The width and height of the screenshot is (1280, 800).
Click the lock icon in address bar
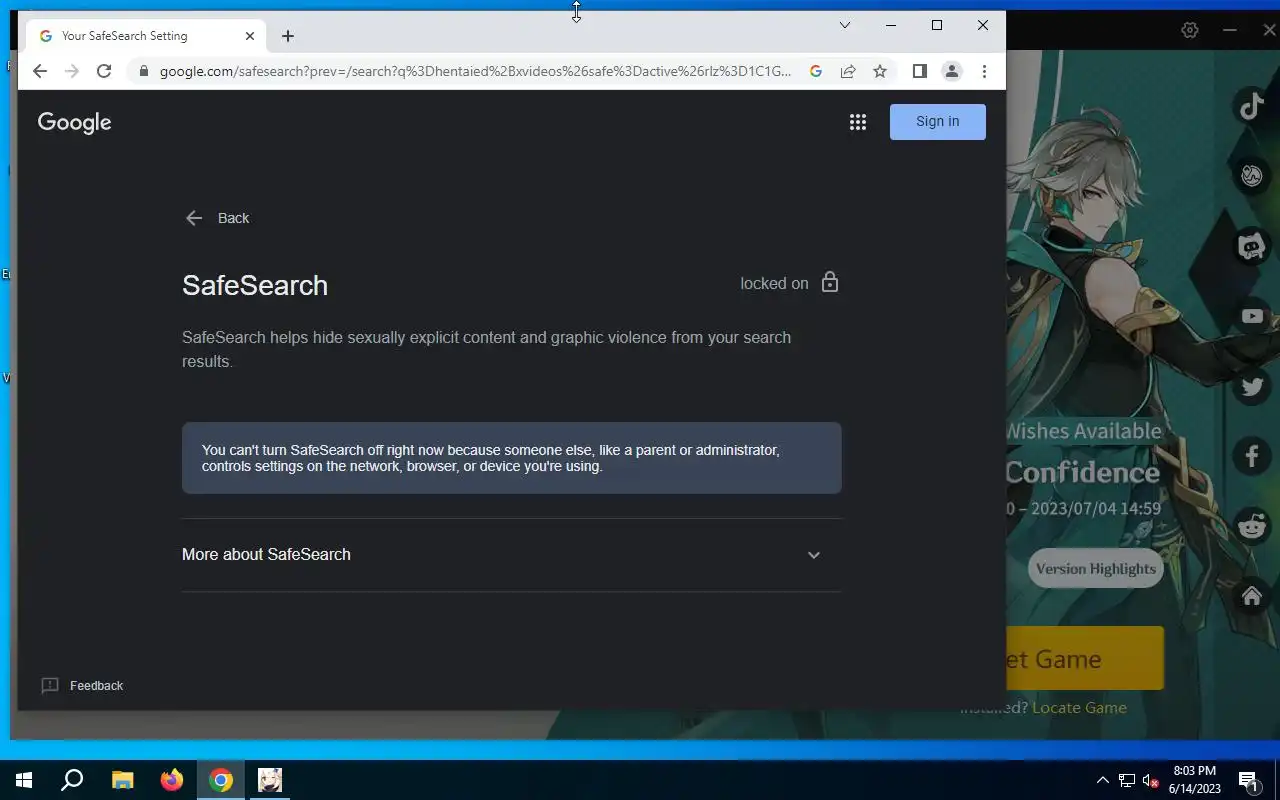144,71
